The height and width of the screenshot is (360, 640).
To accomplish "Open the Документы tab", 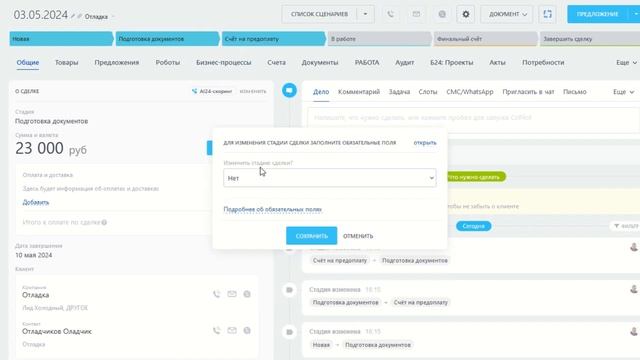I will click(320, 62).
